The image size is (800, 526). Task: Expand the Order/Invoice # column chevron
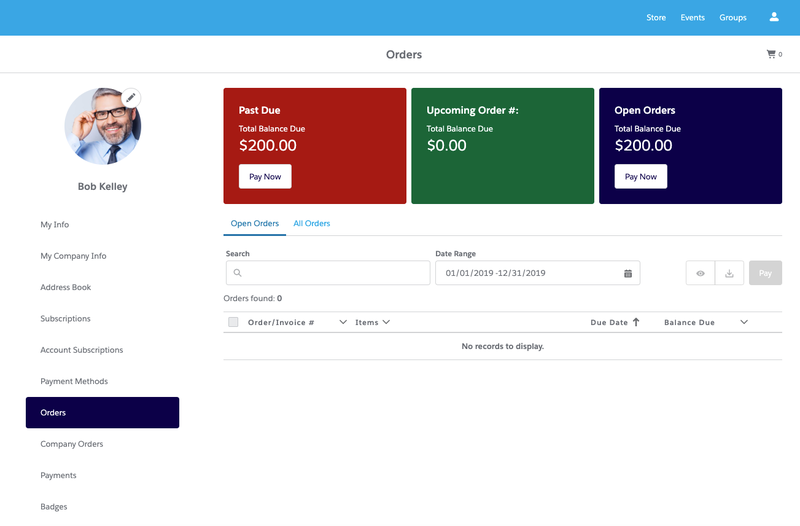point(343,322)
